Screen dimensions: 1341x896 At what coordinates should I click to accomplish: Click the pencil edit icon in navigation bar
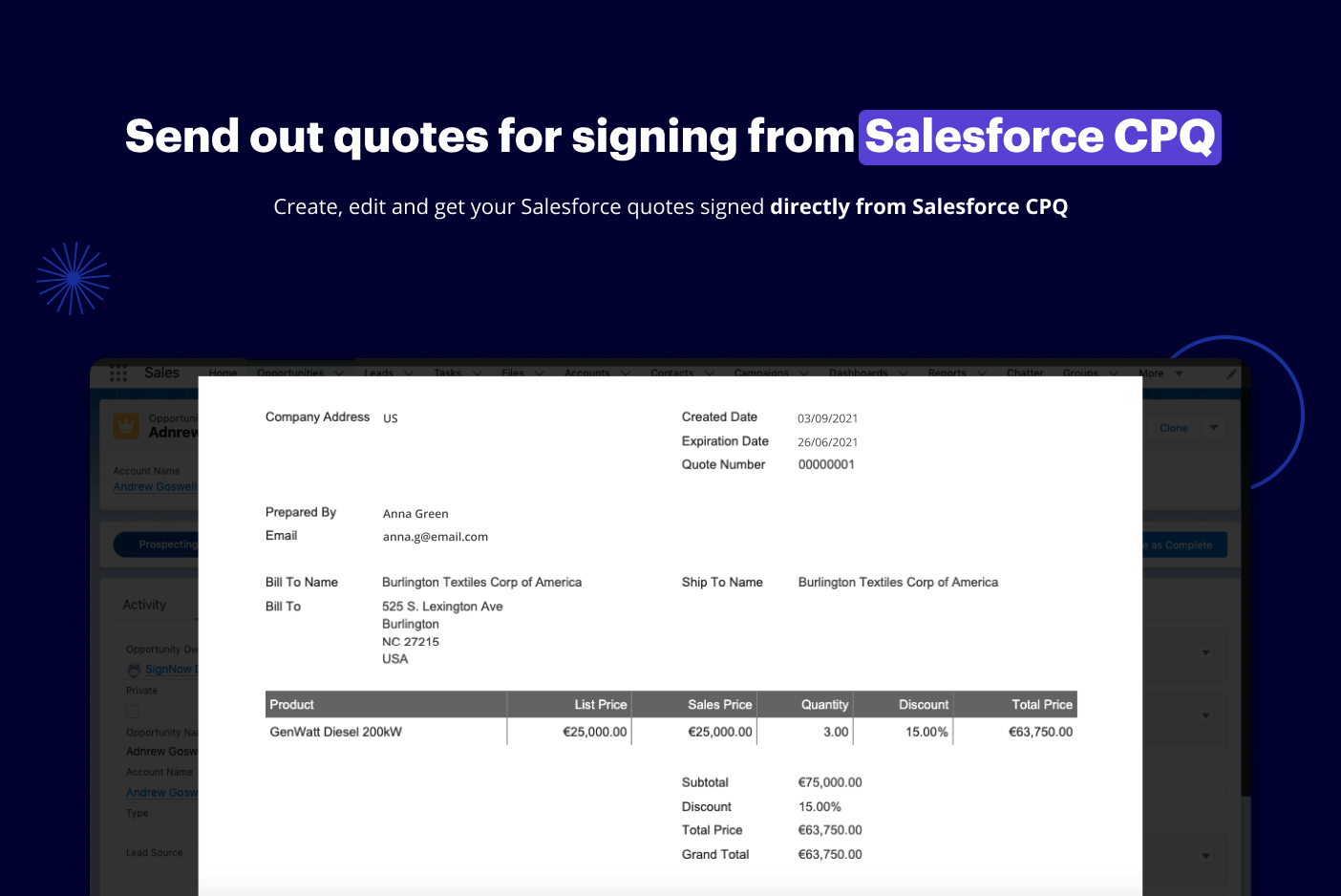[x=1231, y=373]
